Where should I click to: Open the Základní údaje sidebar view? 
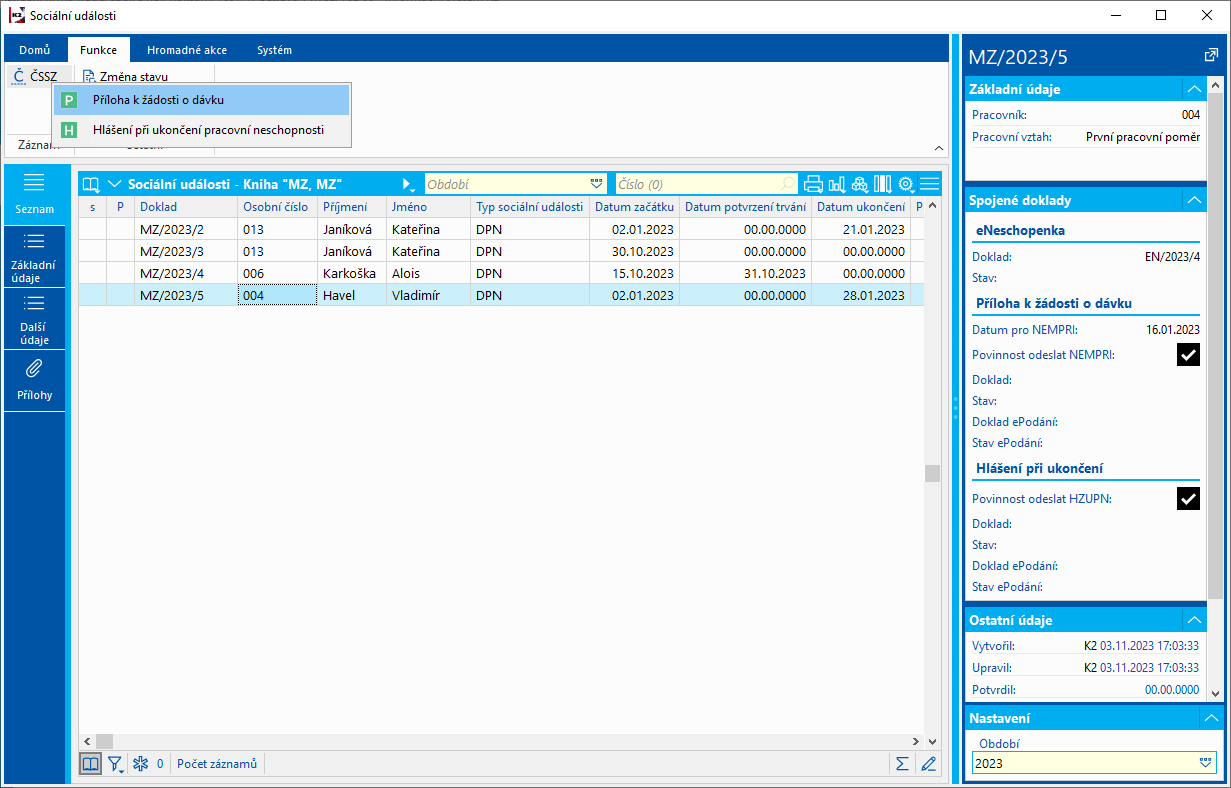(x=35, y=257)
